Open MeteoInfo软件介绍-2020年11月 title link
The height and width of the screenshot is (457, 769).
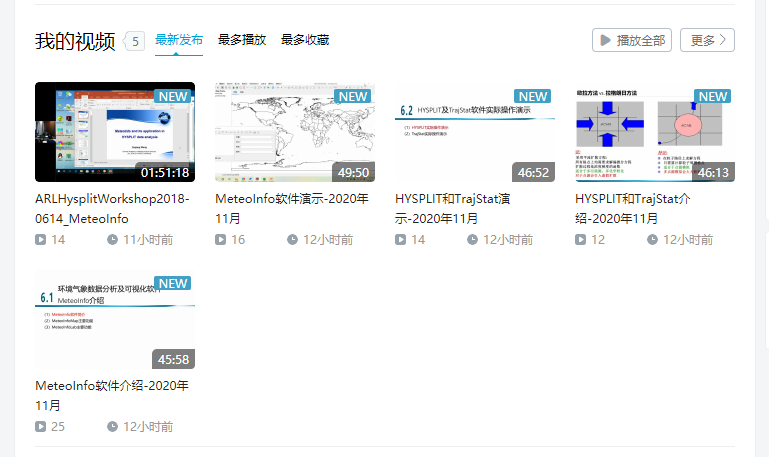[111, 395]
